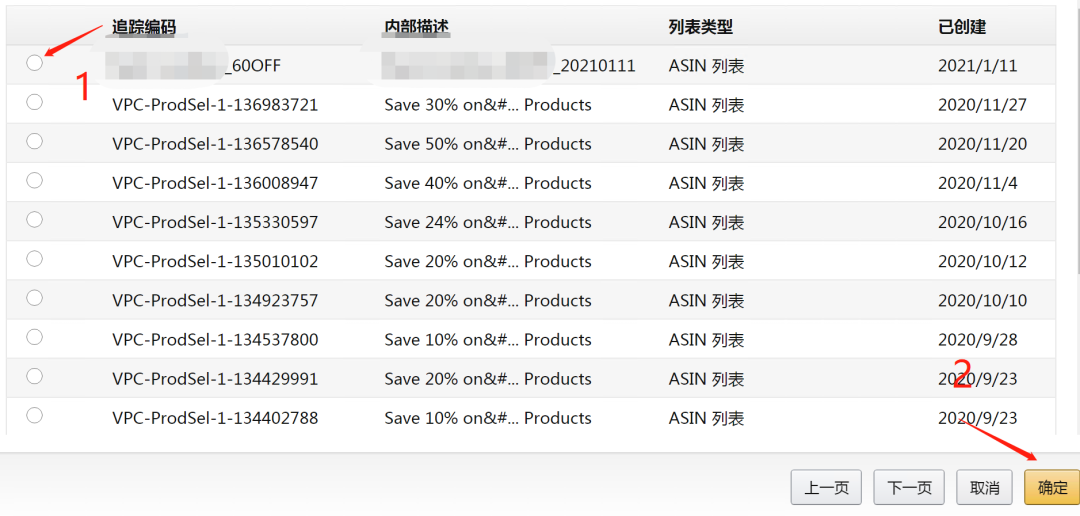Viewport: 1080px width, 516px height.
Task: Confirm selection with 确定 button
Action: (1052, 488)
